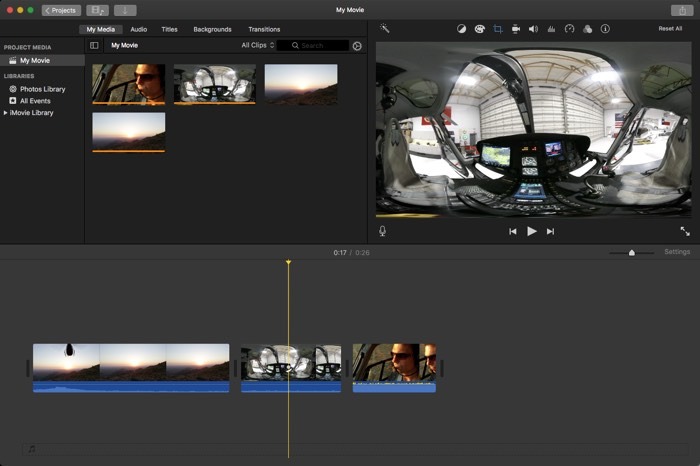Adjust the timeline zoom slider
Screen dimensions: 700x466
632,253
